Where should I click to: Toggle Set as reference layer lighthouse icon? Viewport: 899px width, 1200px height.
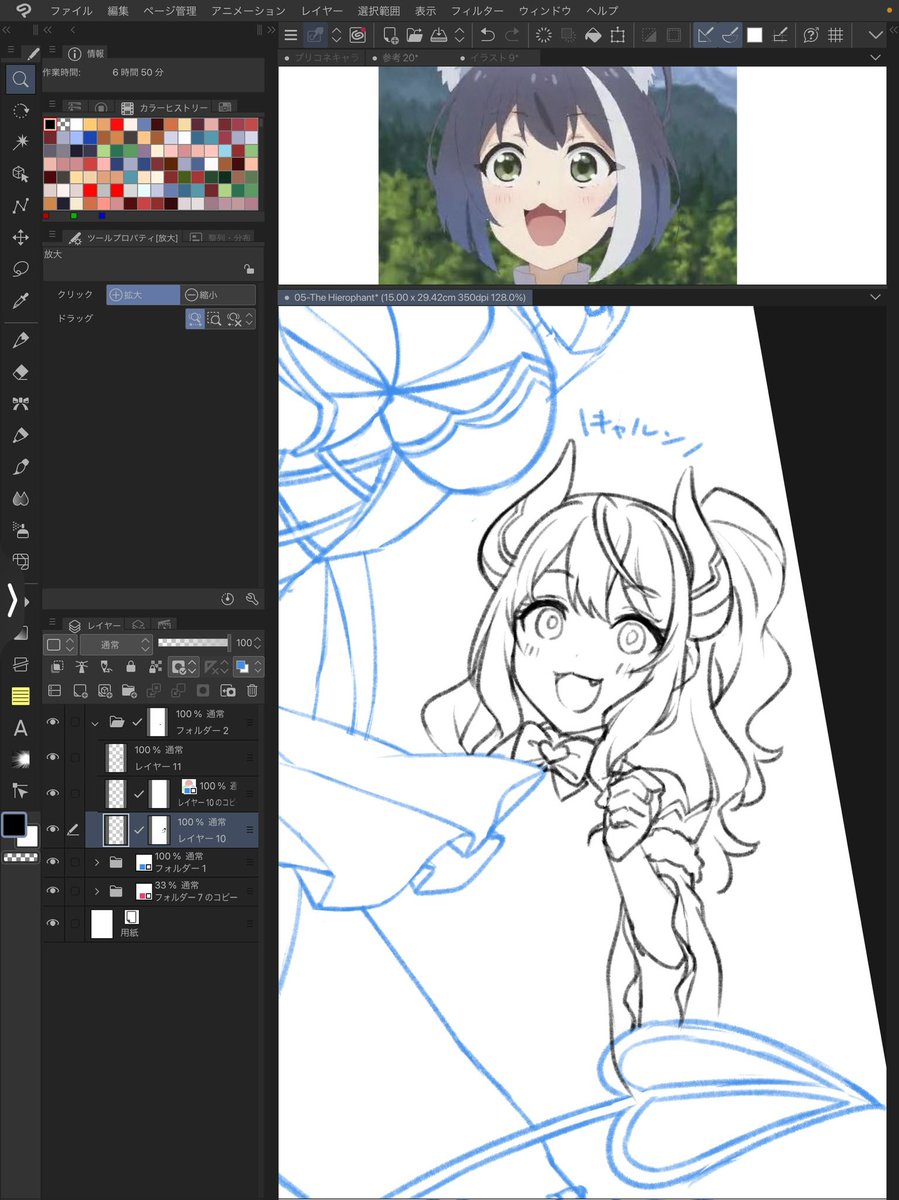pyautogui.click(x=81, y=667)
